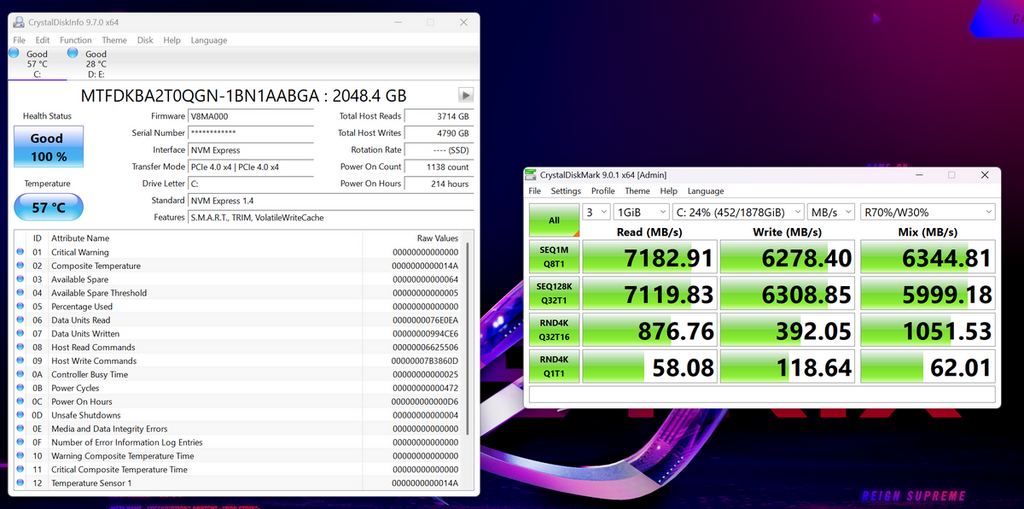Click the SEQ1M read result 7182.91
The width and height of the screenshot is (1024, 509).
pos(650,257)
